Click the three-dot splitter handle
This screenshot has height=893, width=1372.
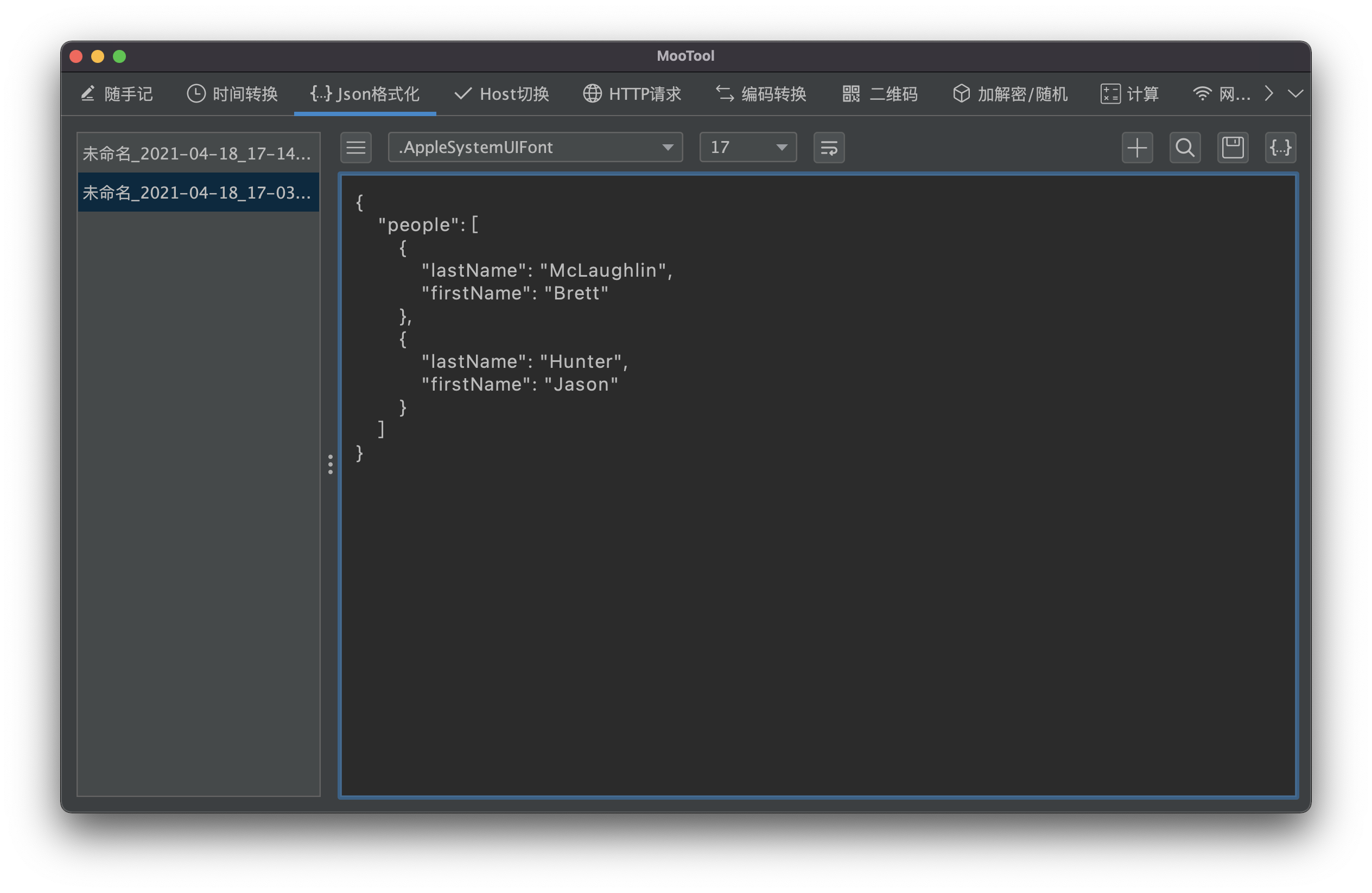click(331, 464)
